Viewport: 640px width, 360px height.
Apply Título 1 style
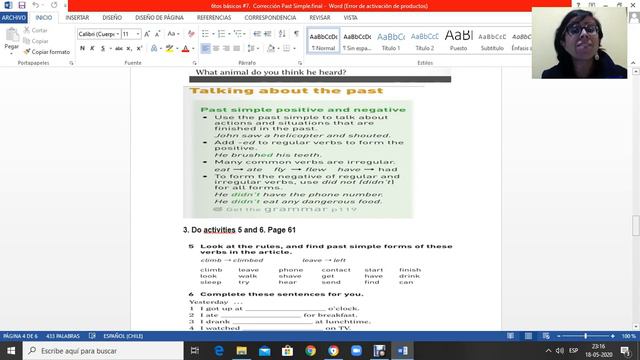[x=391, y=41]
